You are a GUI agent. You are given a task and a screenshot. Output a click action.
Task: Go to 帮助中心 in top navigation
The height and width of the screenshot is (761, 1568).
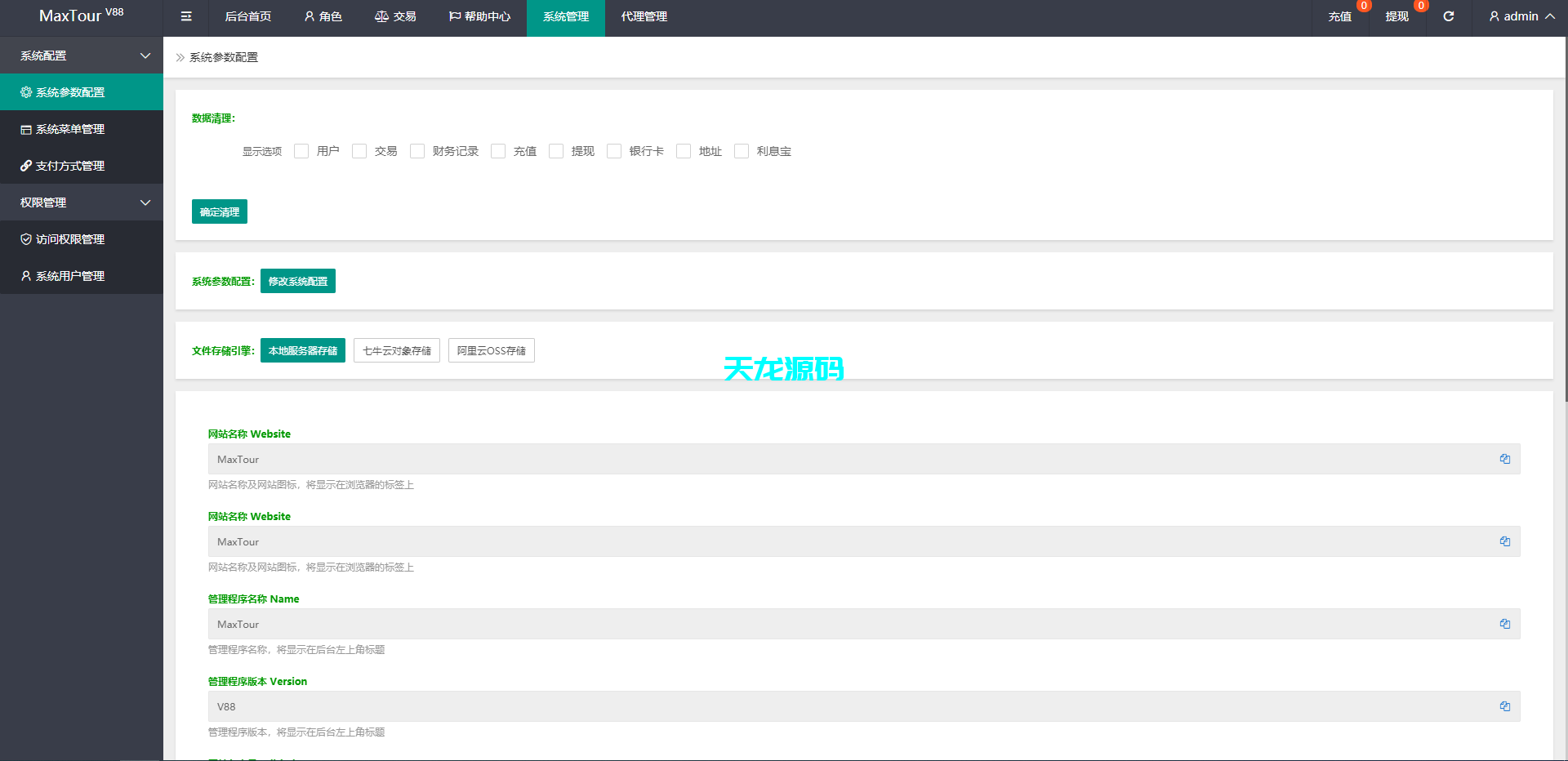pyautogui.click(x=479, y=16)
